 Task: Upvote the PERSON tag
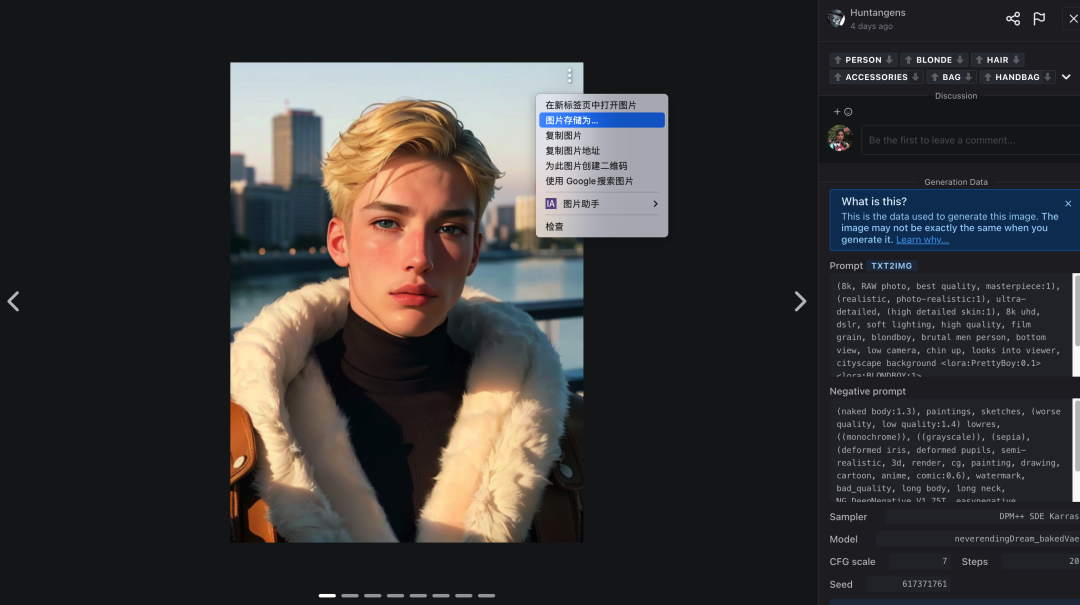click(838, 60)
